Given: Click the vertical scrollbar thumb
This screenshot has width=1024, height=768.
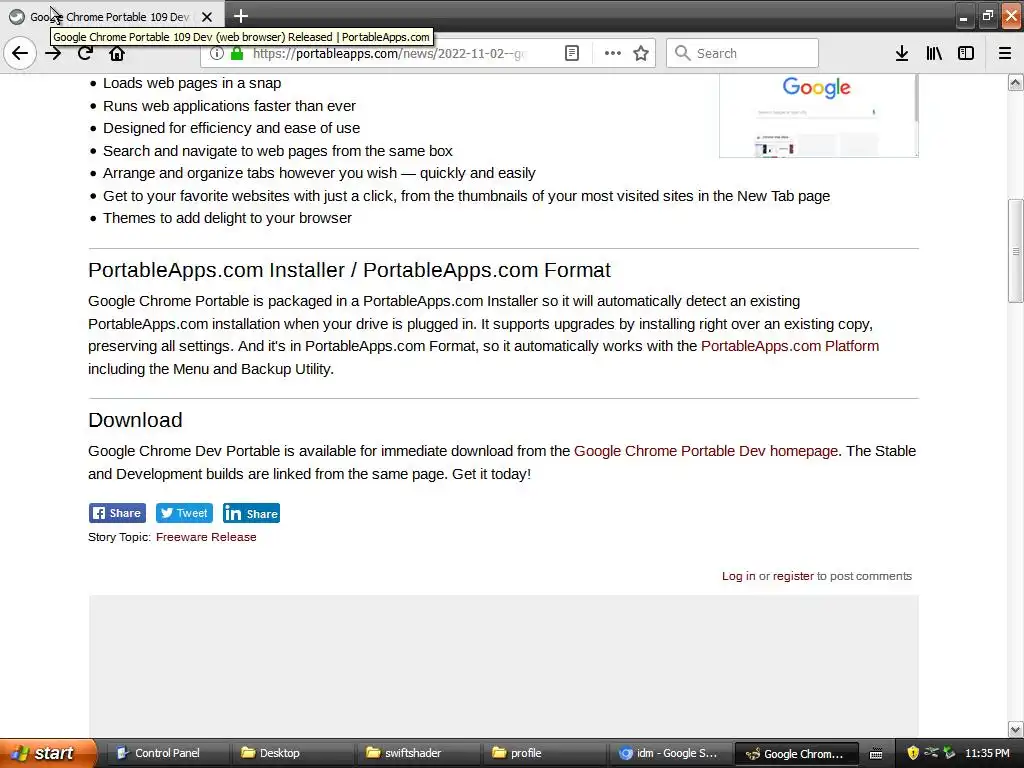Looking at the screenshot, I should click(1015, 251).
